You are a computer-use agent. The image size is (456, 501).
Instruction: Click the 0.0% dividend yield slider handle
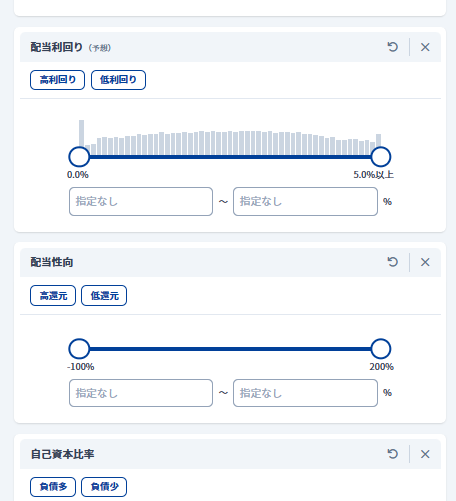(x=79, y=157)
